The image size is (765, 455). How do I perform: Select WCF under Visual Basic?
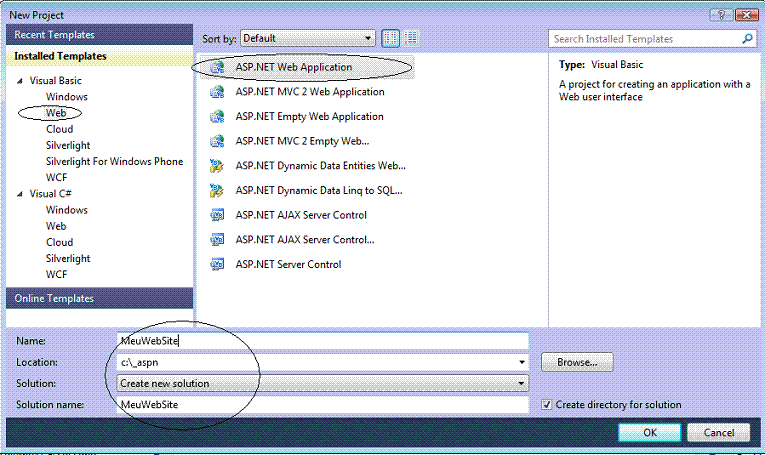point(56,178)
